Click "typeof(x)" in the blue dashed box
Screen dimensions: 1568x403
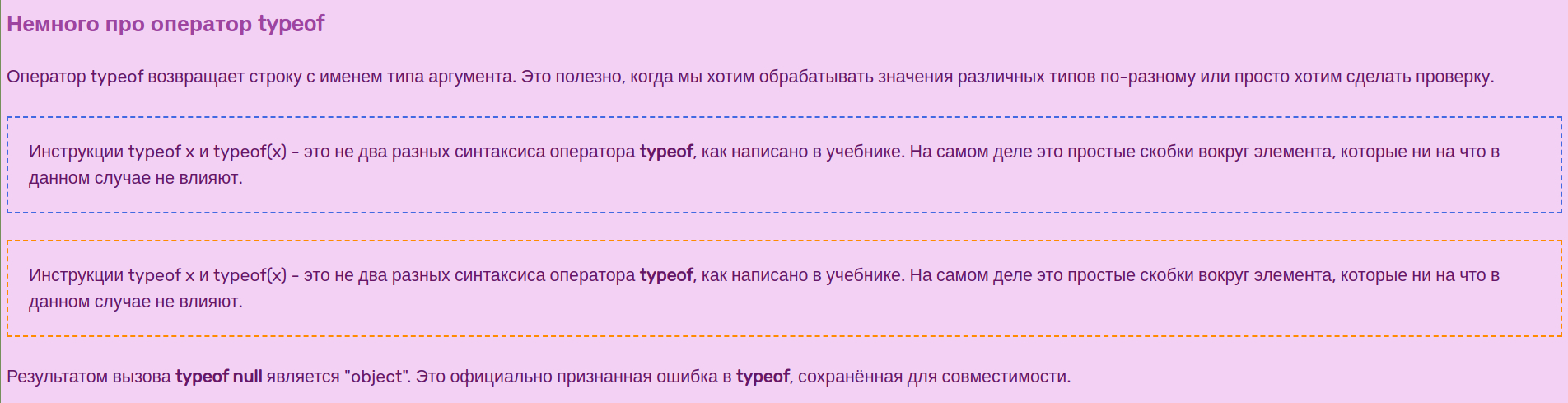(250, 152)
